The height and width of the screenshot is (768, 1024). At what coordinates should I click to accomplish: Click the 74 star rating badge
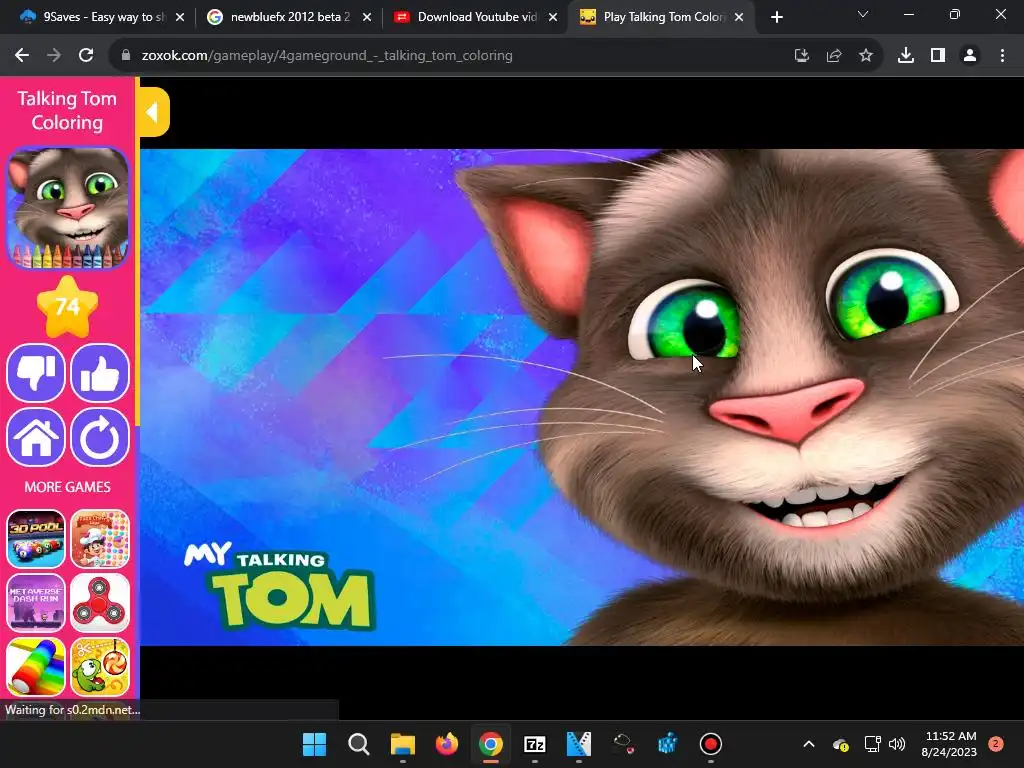(x=68, y=306)
